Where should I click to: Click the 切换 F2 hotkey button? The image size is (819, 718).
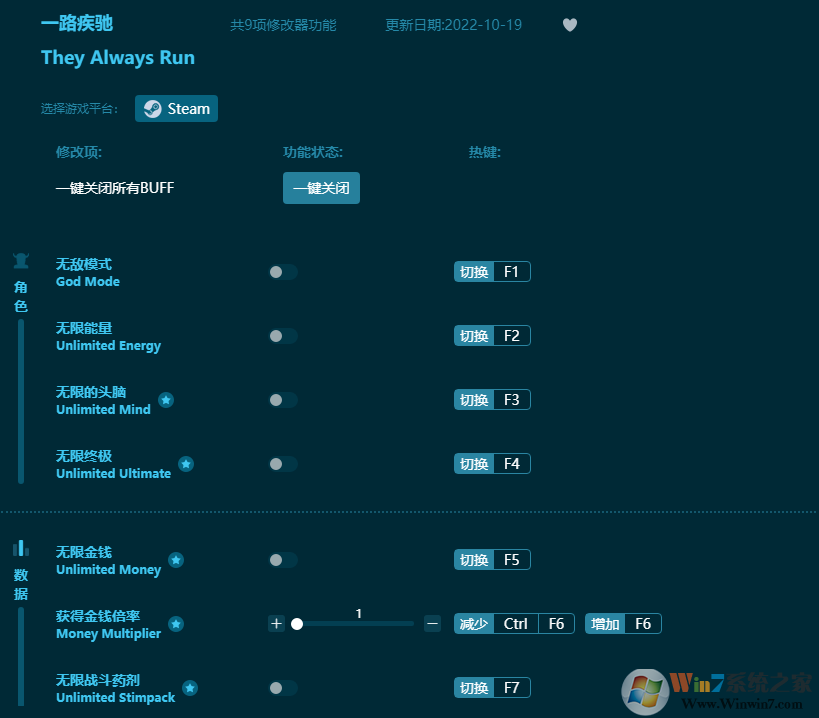[x=492, y=336]
